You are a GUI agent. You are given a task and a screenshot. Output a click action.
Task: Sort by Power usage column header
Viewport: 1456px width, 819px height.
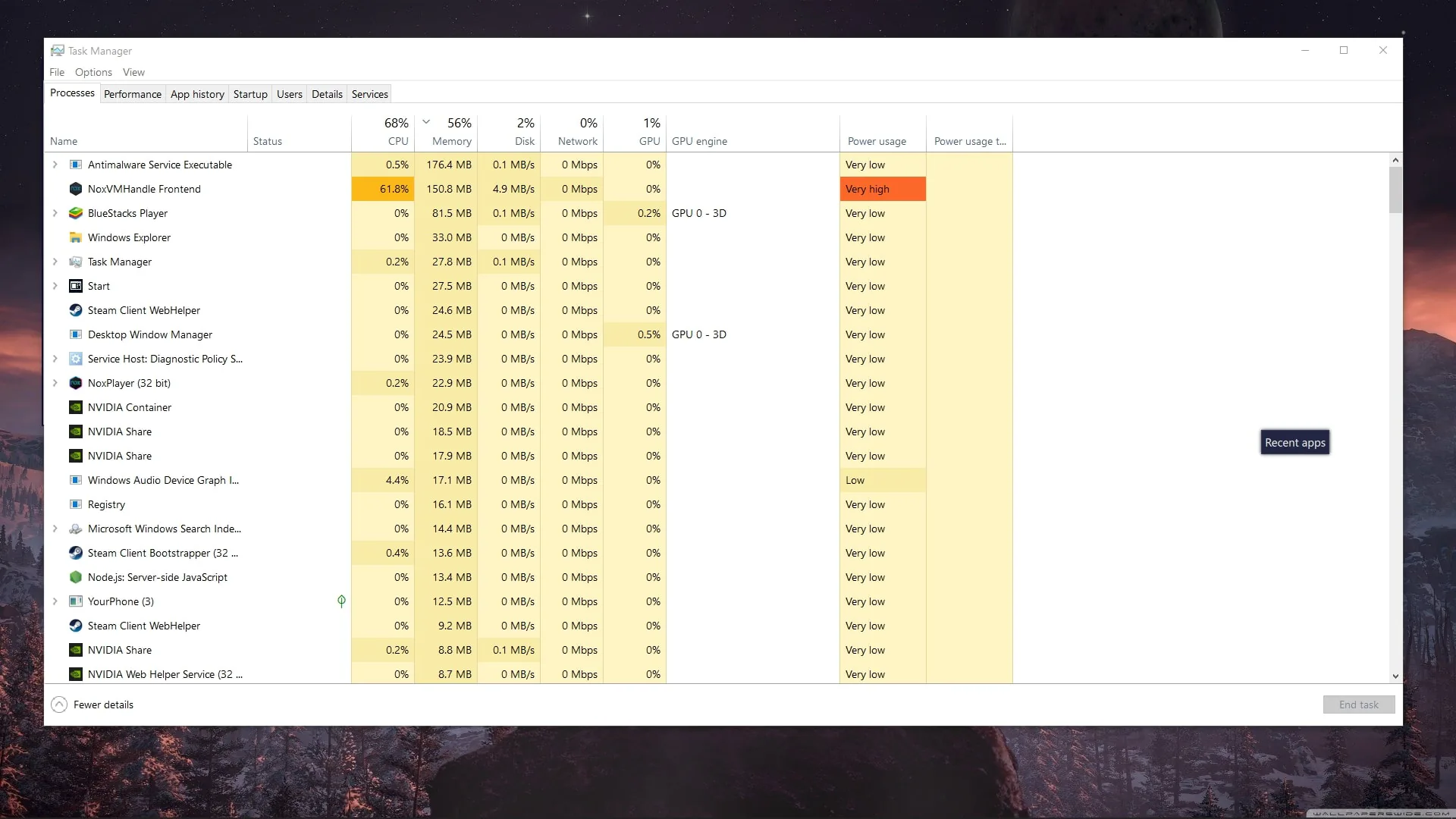[883, 132]
